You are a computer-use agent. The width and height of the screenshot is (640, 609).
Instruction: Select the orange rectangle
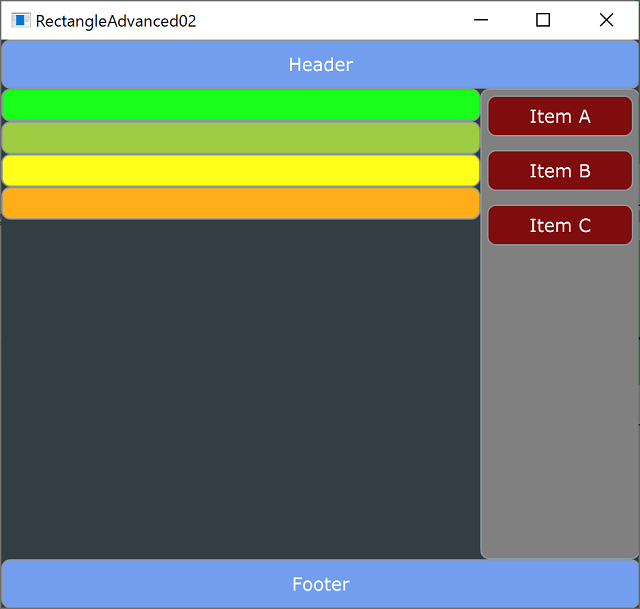[241, 203]
